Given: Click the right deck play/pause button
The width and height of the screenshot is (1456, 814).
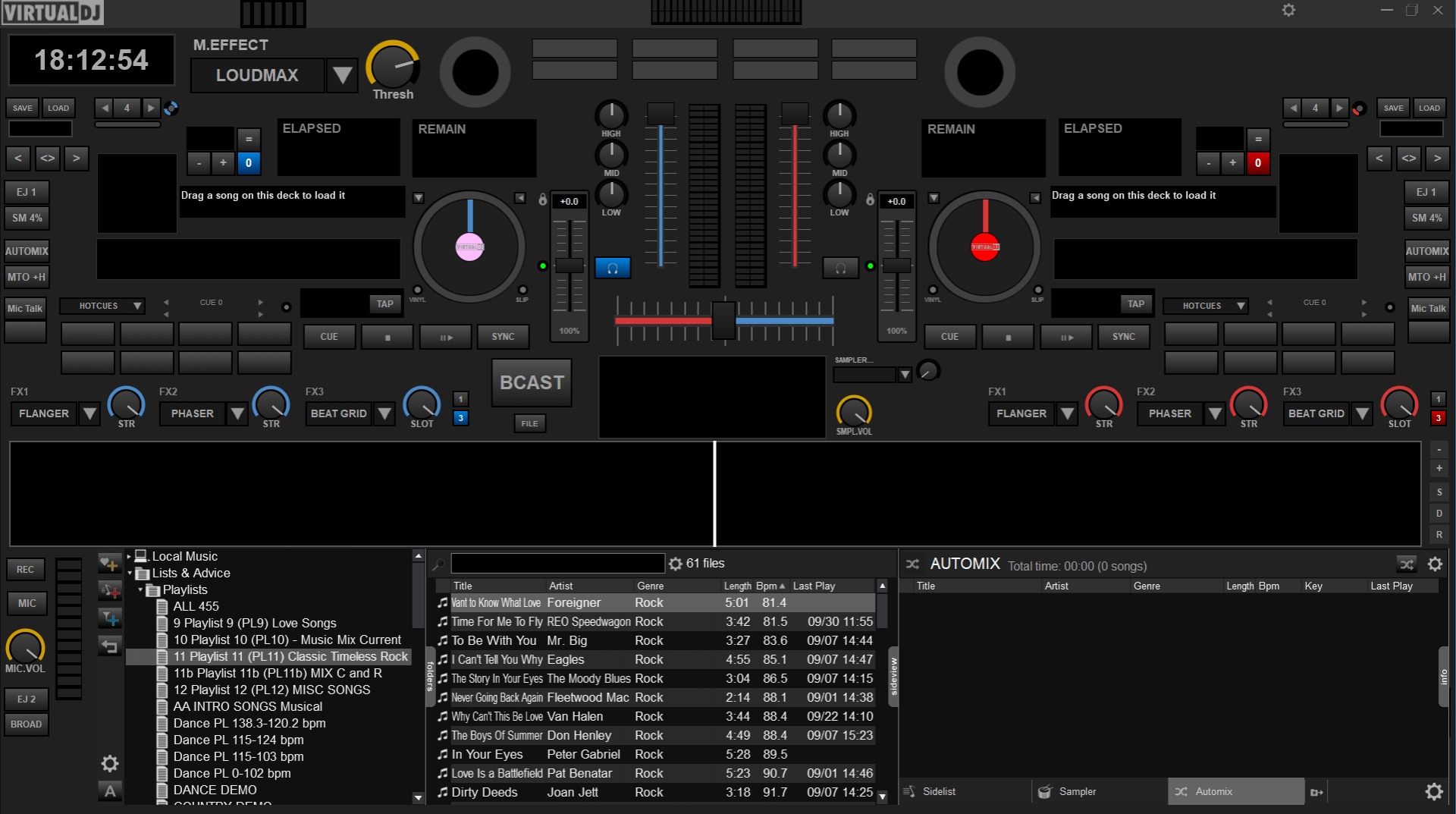Looking at the screenshot, I should (x=1066, y=337).
